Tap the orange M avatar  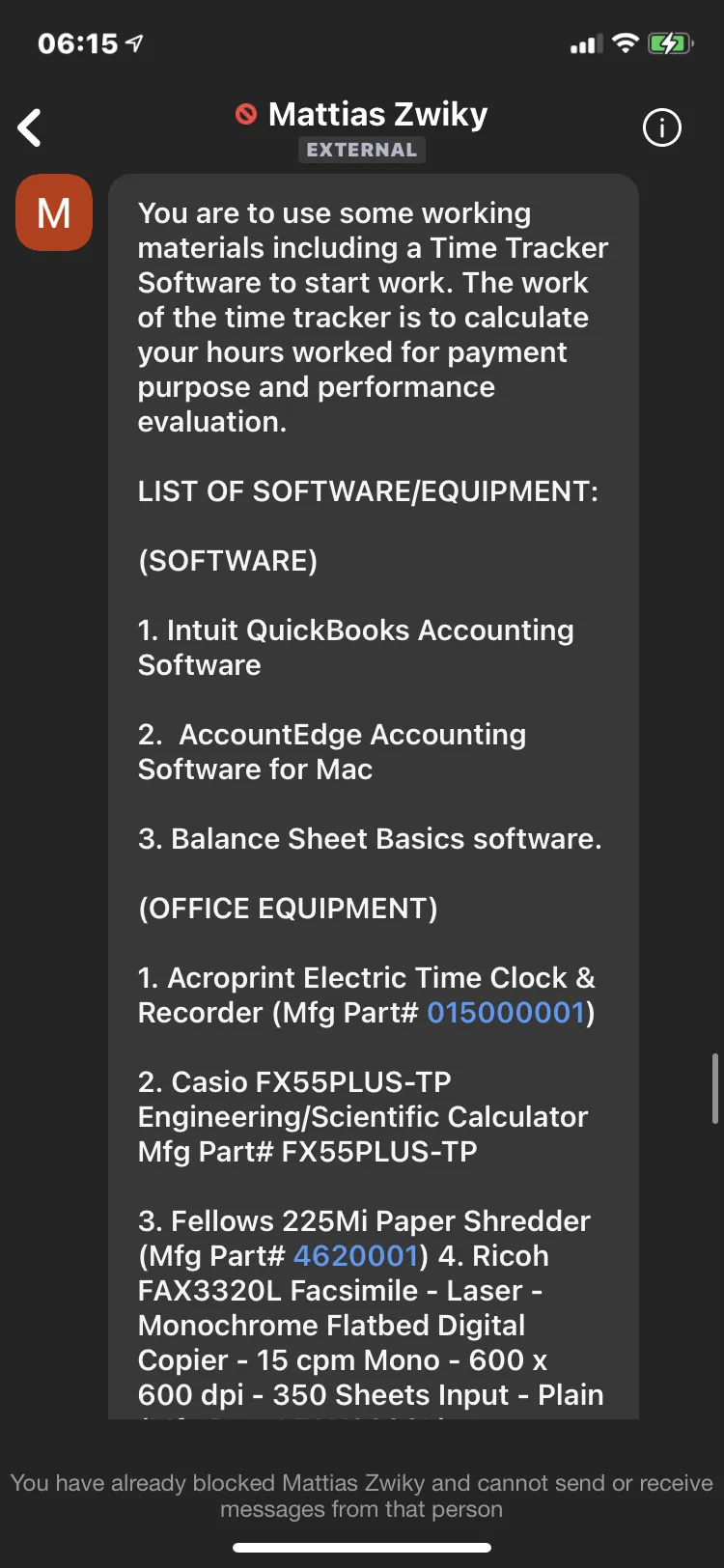(54, 212)
